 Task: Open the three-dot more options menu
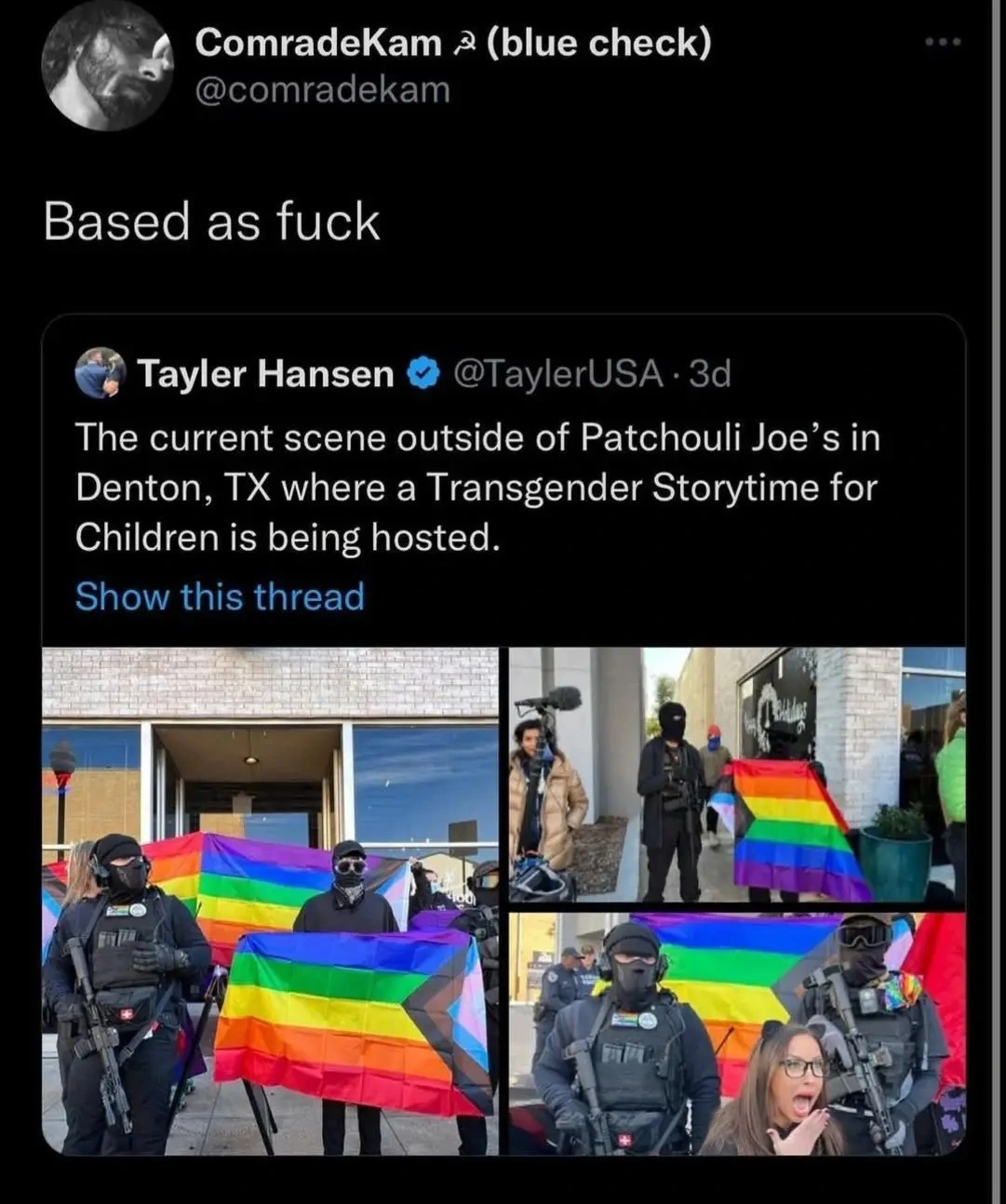pyautogui.click(x=943, y=43)
